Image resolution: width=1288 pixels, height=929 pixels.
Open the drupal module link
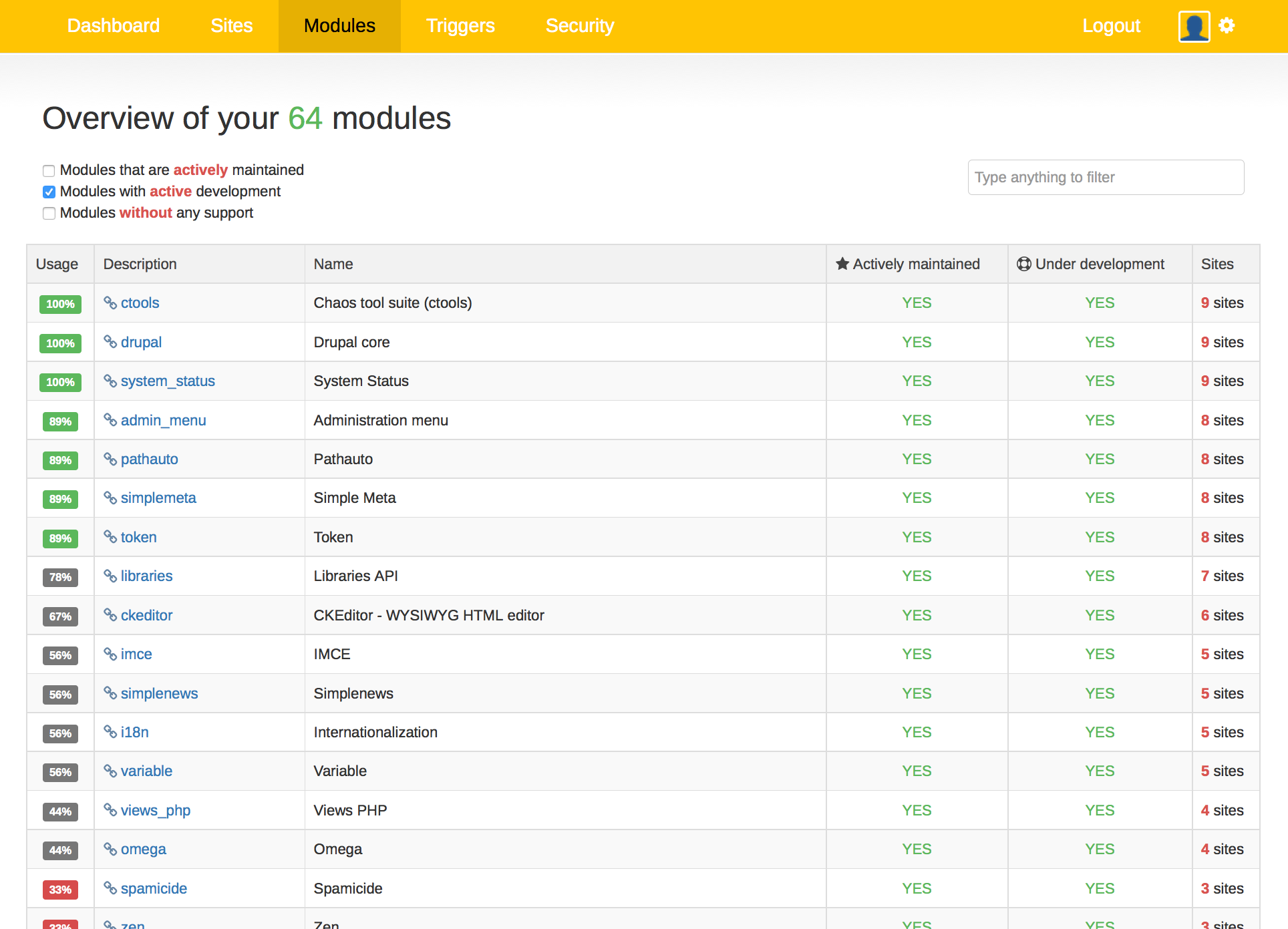click(x=141, y=342)
